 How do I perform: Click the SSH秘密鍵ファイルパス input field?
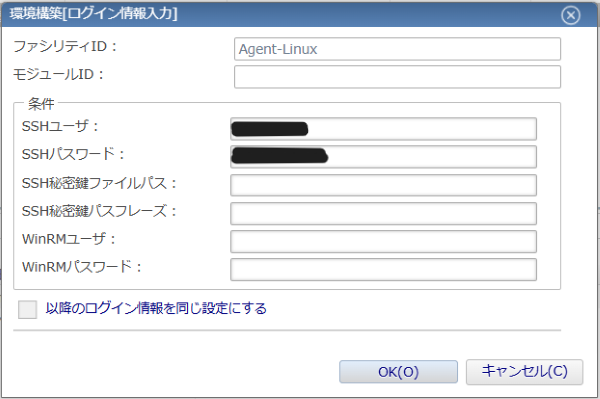coord(383,185)
